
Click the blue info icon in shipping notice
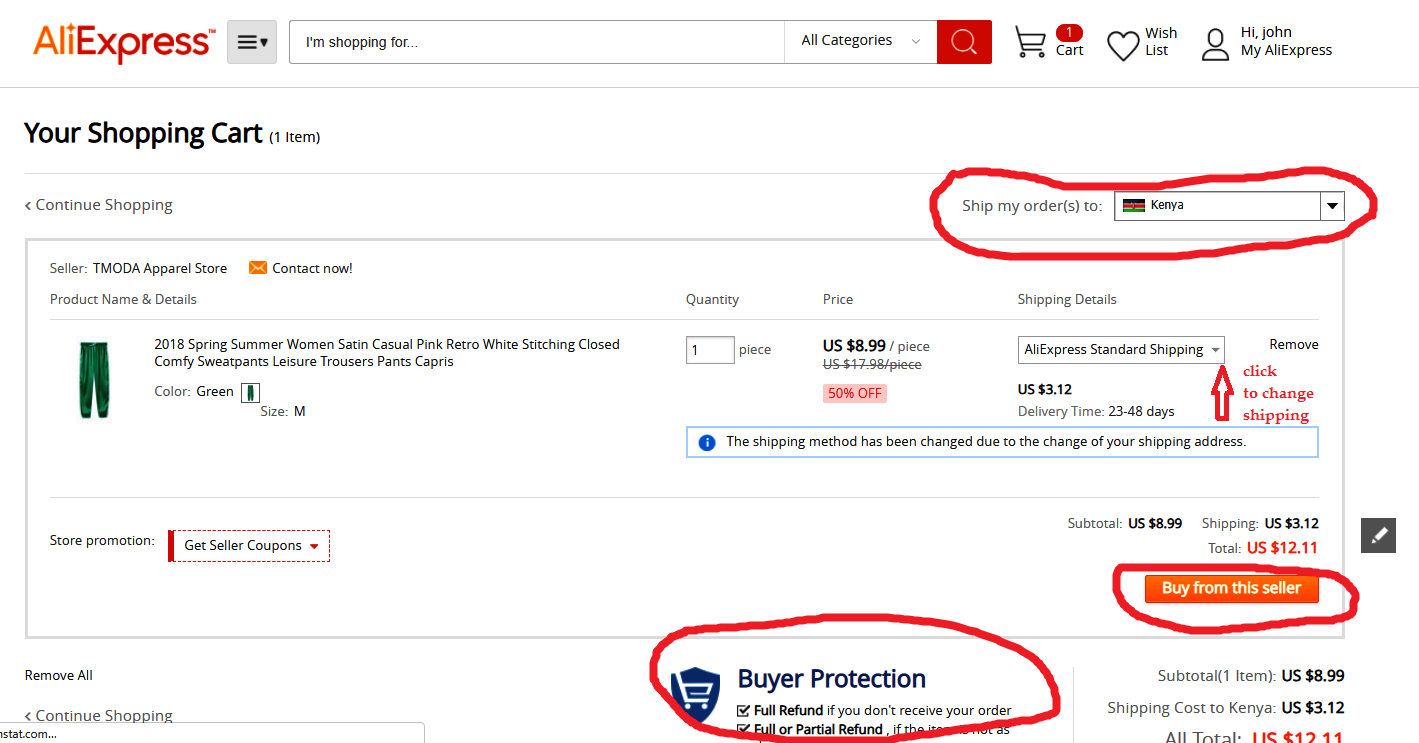coord(707,442)
